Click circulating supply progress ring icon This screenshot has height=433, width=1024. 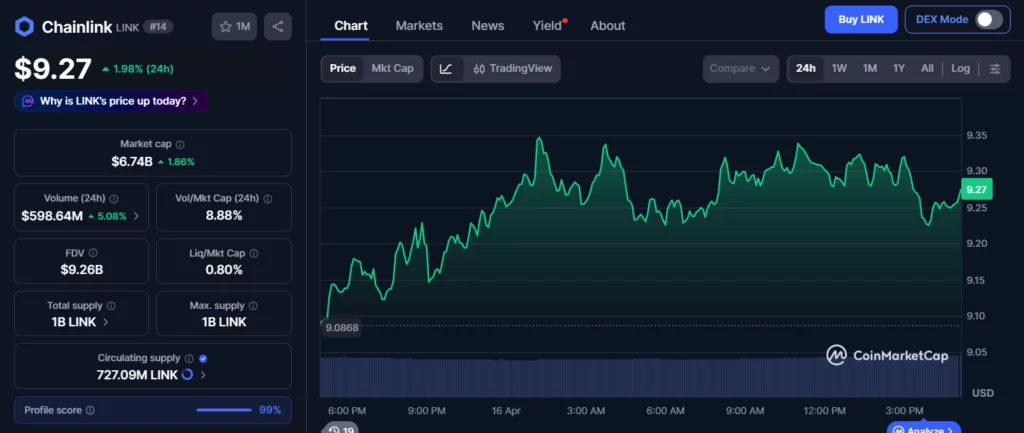pyautogui.click(x=187, y=375)
